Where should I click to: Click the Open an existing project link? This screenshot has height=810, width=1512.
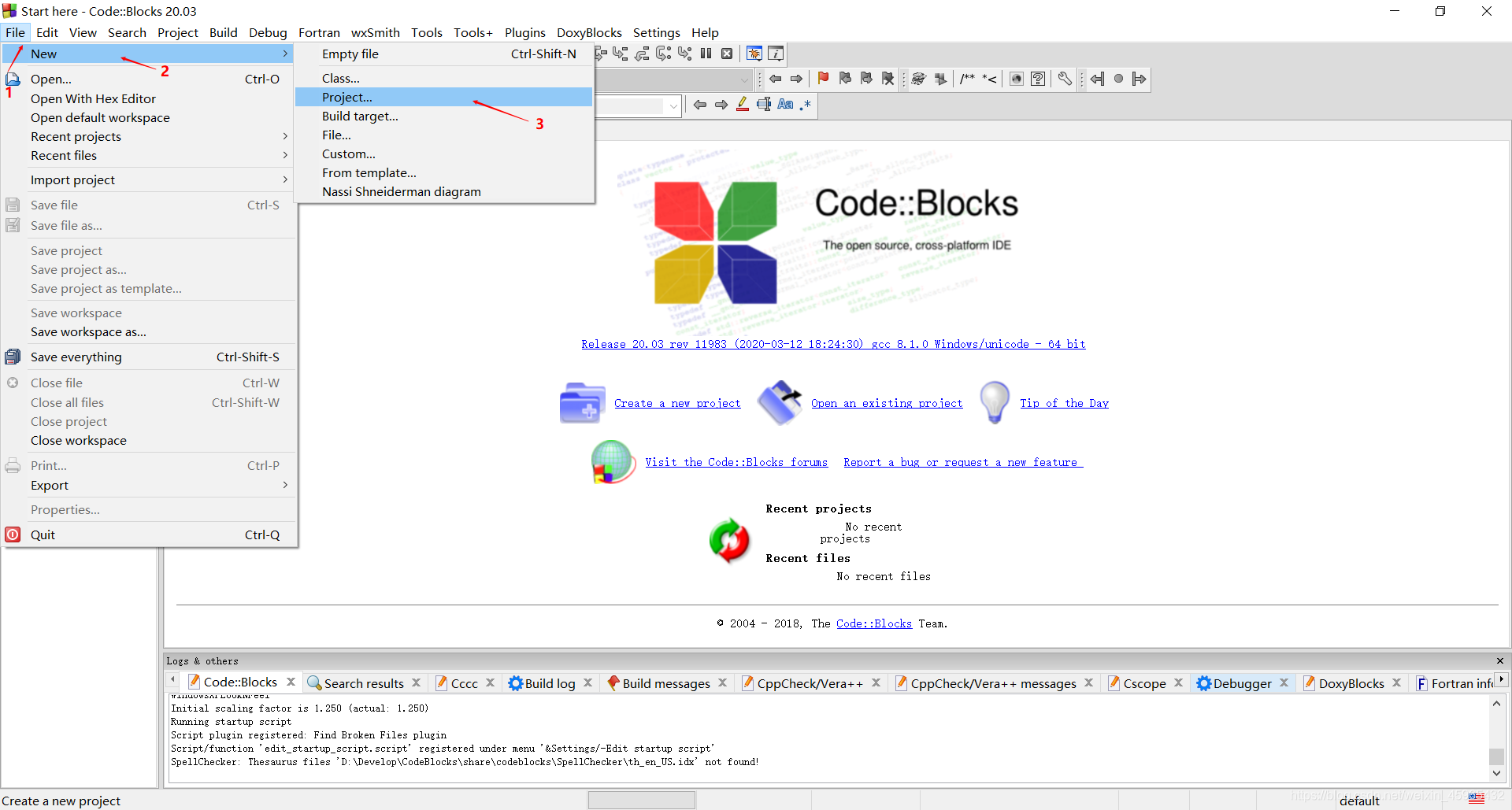[887, 403]
